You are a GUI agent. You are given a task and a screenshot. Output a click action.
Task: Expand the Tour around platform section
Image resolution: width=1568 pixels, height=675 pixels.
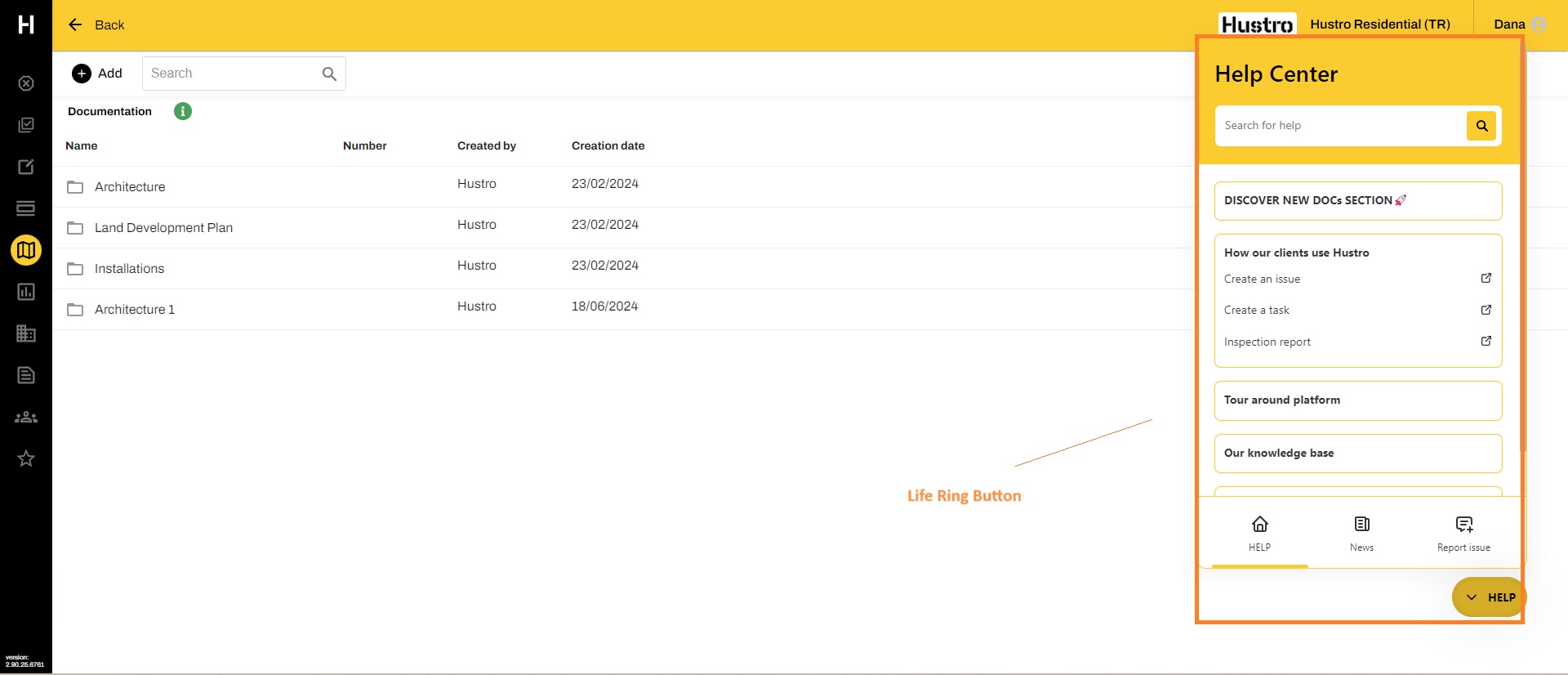point(1357,400)
